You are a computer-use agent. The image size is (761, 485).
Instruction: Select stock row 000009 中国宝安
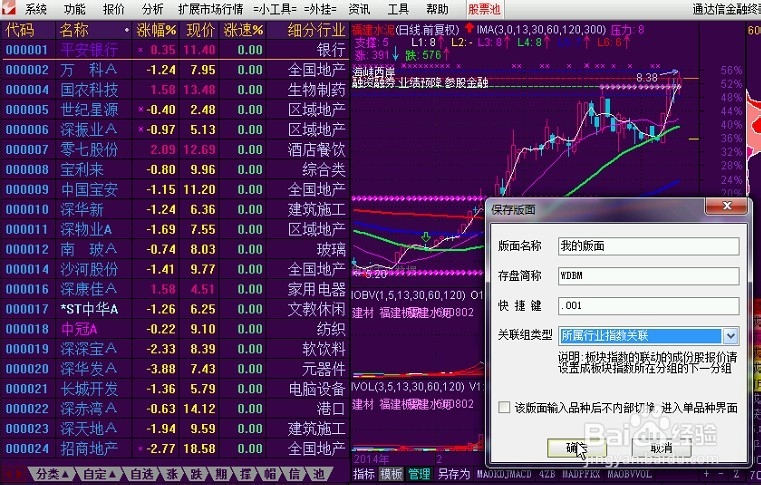point(175,189)
